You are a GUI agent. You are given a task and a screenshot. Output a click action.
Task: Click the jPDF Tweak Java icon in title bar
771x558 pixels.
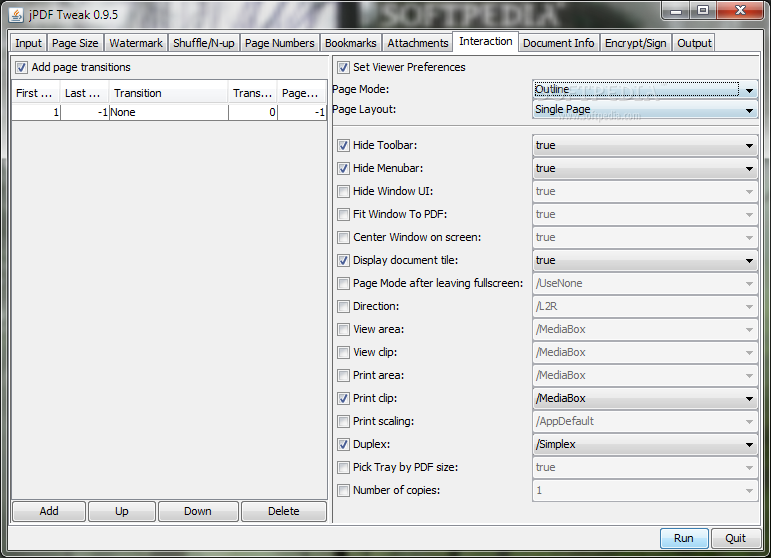coord(16,15)
